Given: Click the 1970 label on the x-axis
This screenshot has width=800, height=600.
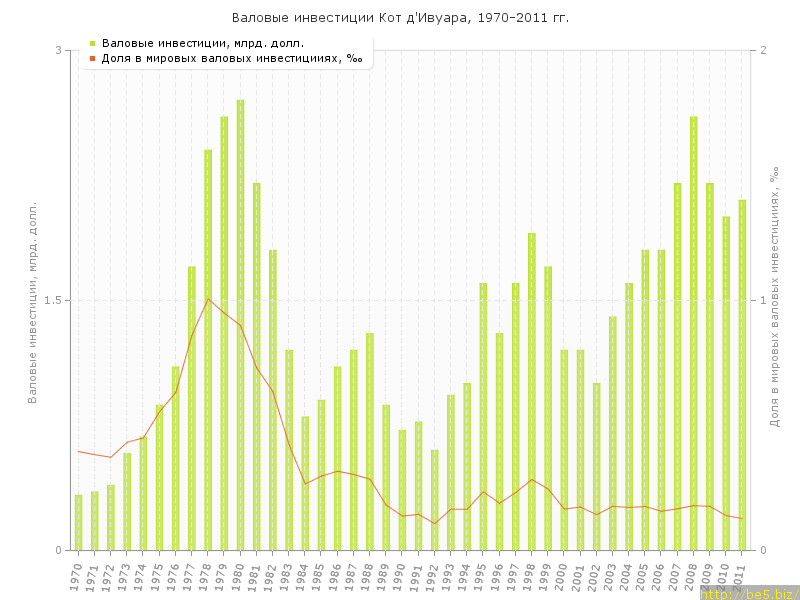Looking at the screenshot, I should tap(77, 575).
